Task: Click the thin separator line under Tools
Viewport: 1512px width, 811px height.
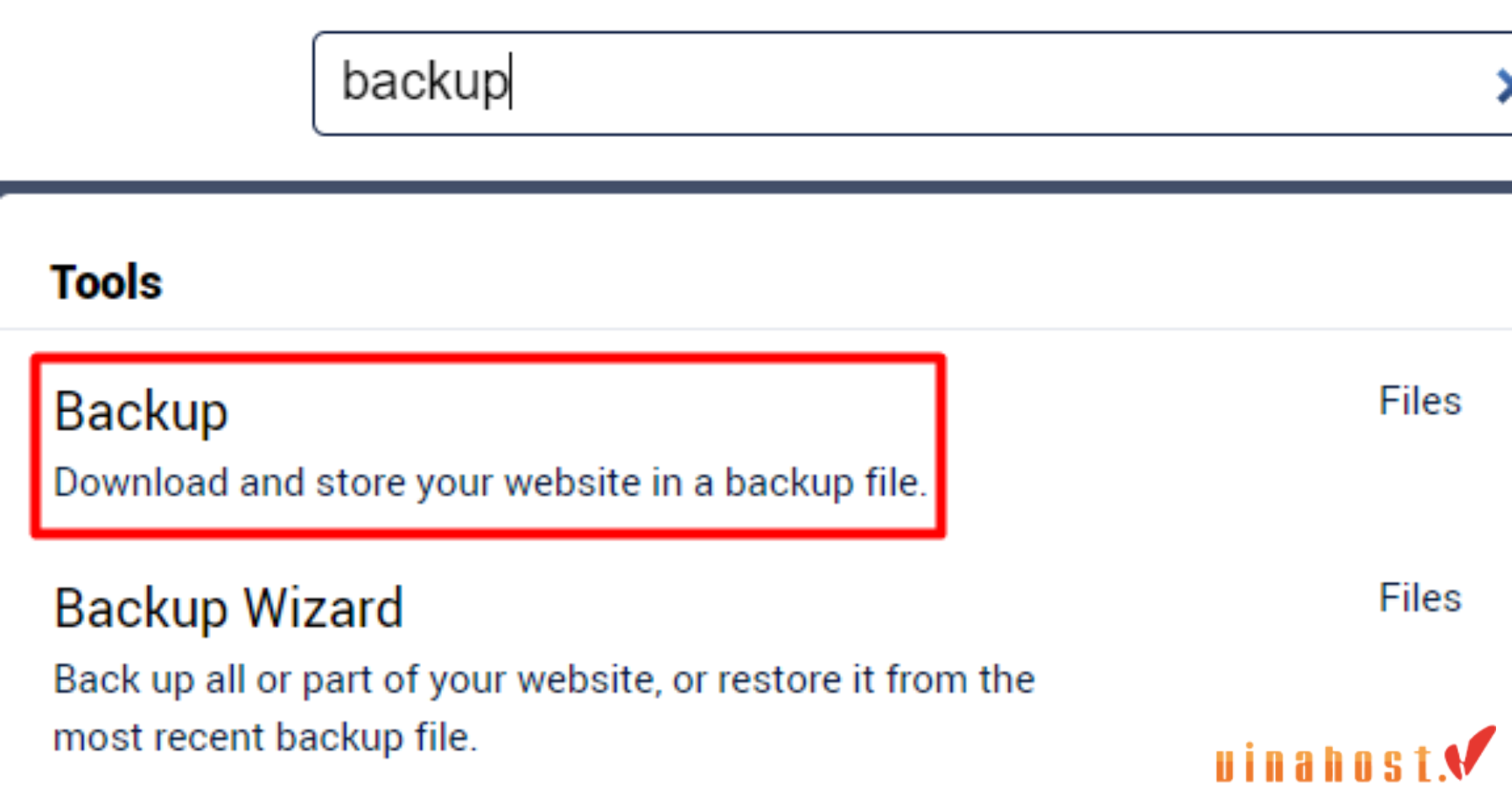Action: [x=756, y=329]
